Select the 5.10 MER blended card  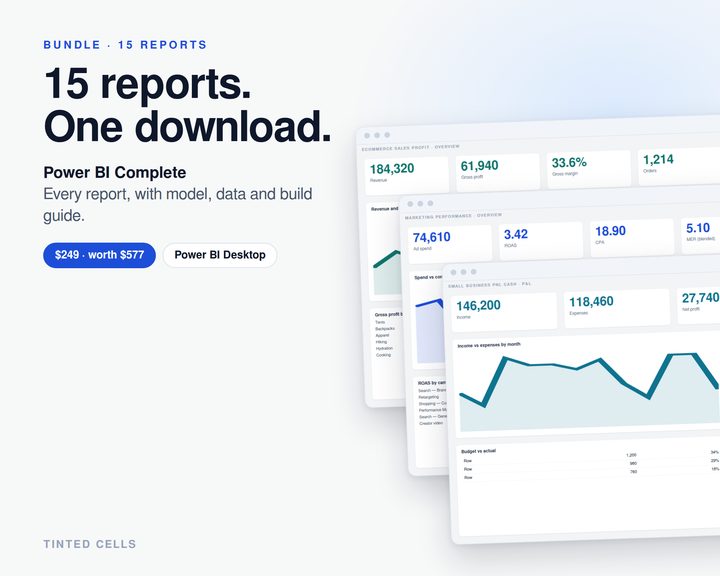[x=701, y=234]
